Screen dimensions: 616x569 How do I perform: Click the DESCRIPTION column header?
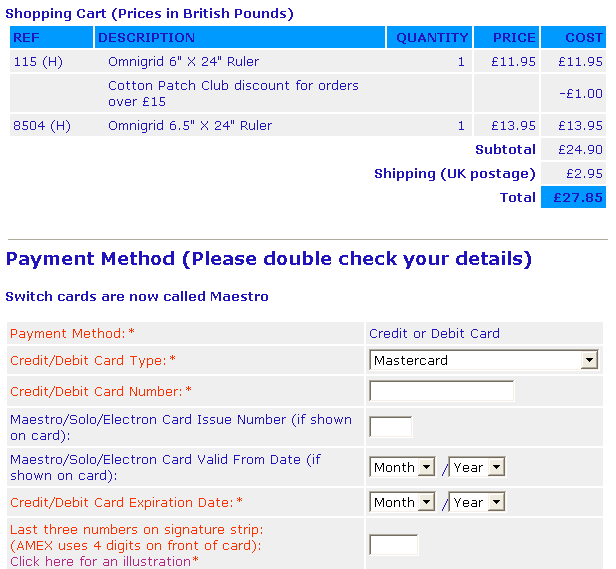click(x=146, y=37)
